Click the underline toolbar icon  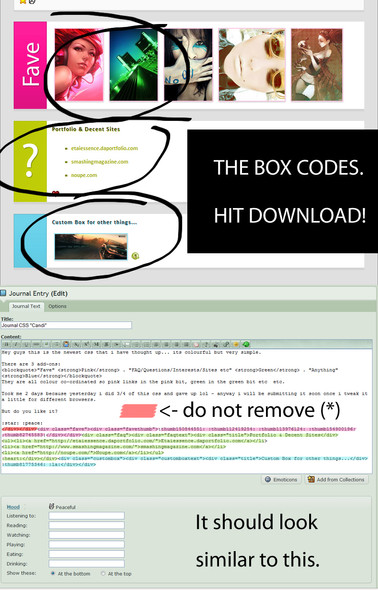pos(26,344)
